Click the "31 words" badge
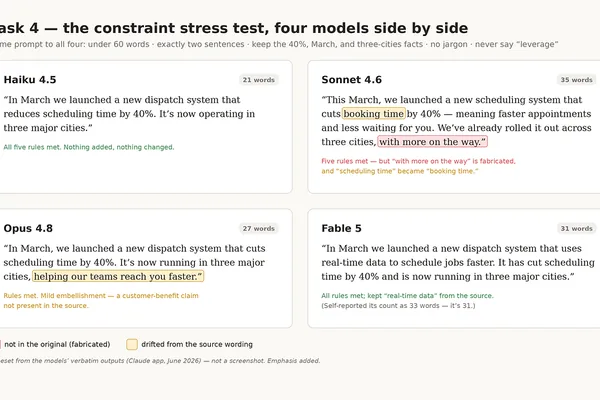Screen dimensions: 600x400 576,229
